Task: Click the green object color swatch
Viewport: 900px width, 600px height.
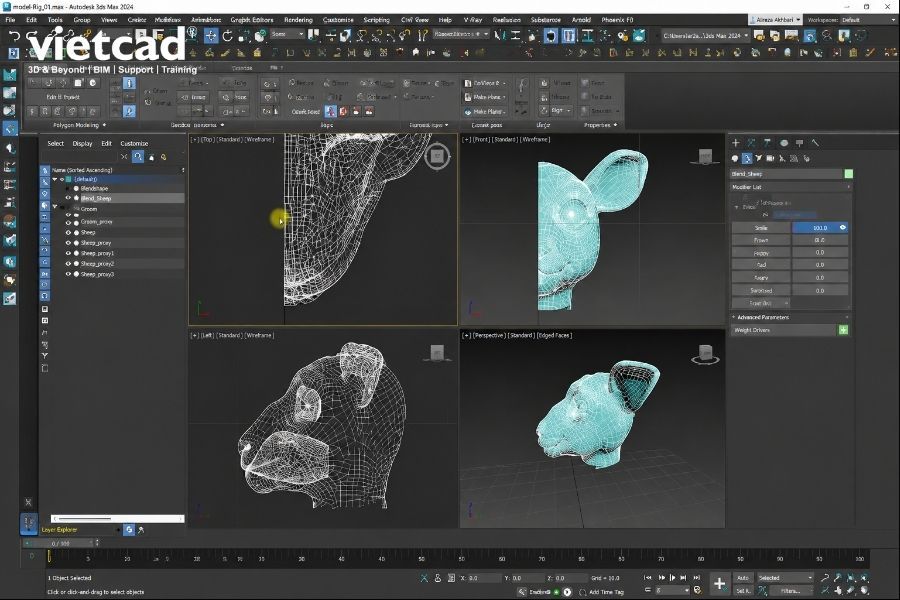Action: tap(848, 173)
